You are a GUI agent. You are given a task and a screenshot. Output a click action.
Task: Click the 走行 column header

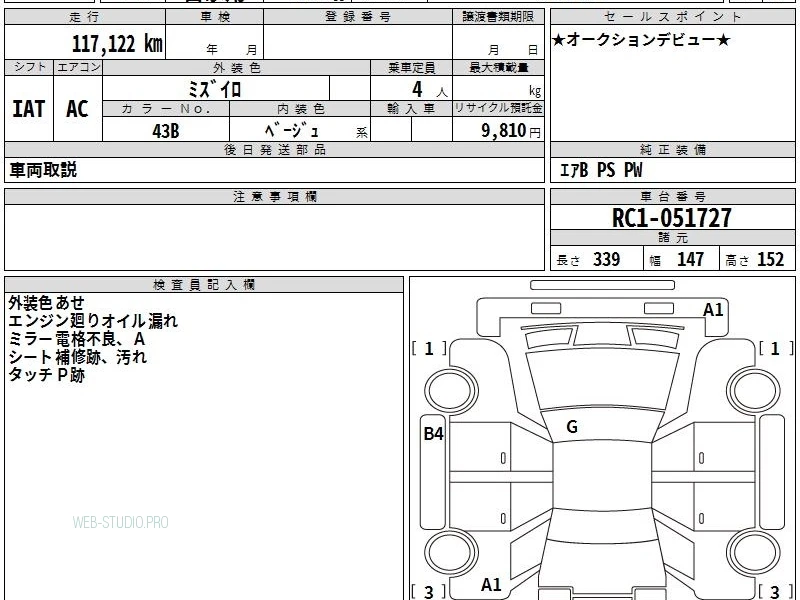85,17
